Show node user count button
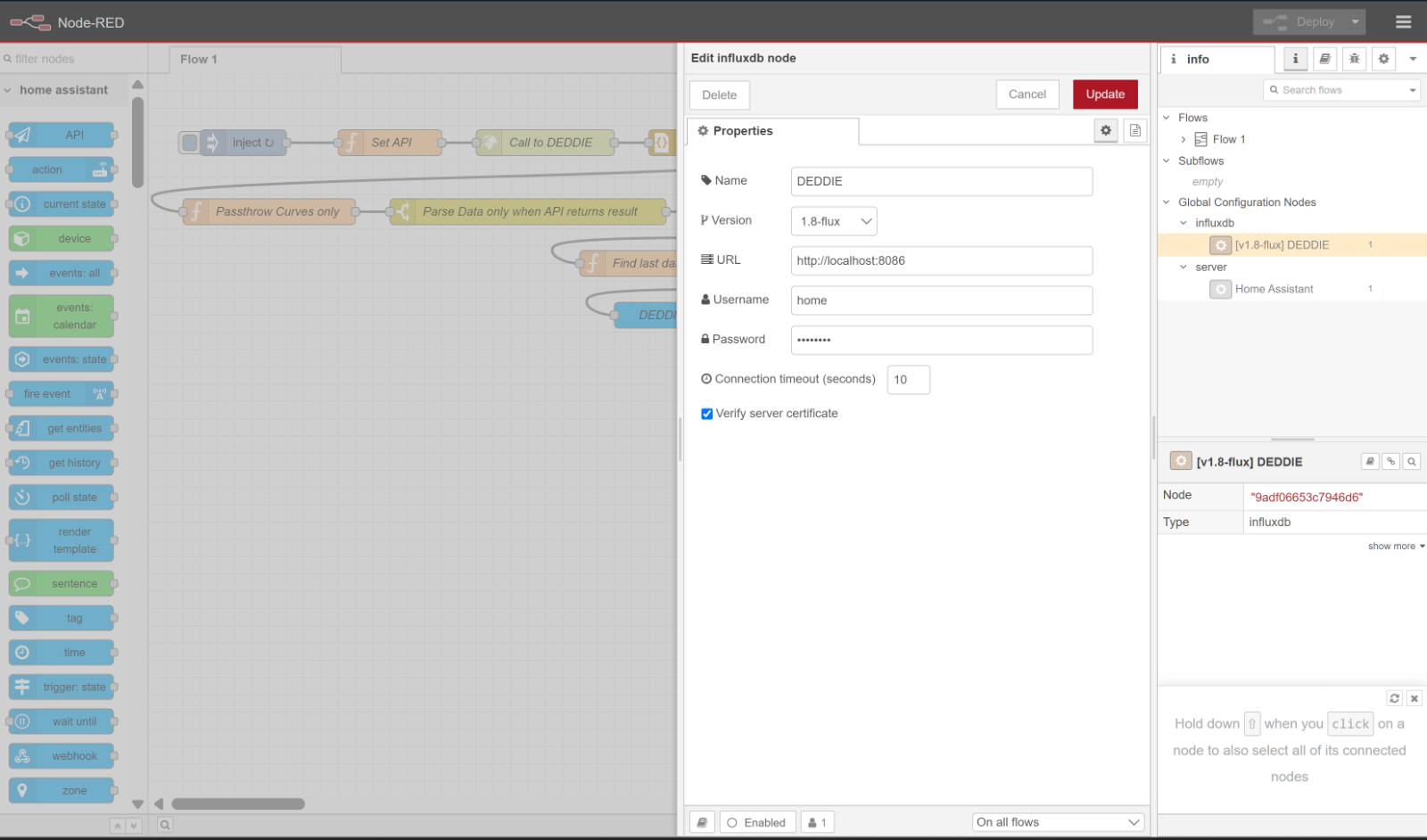The height and width of the screenshot is (840, 1427). click(817, 822)
